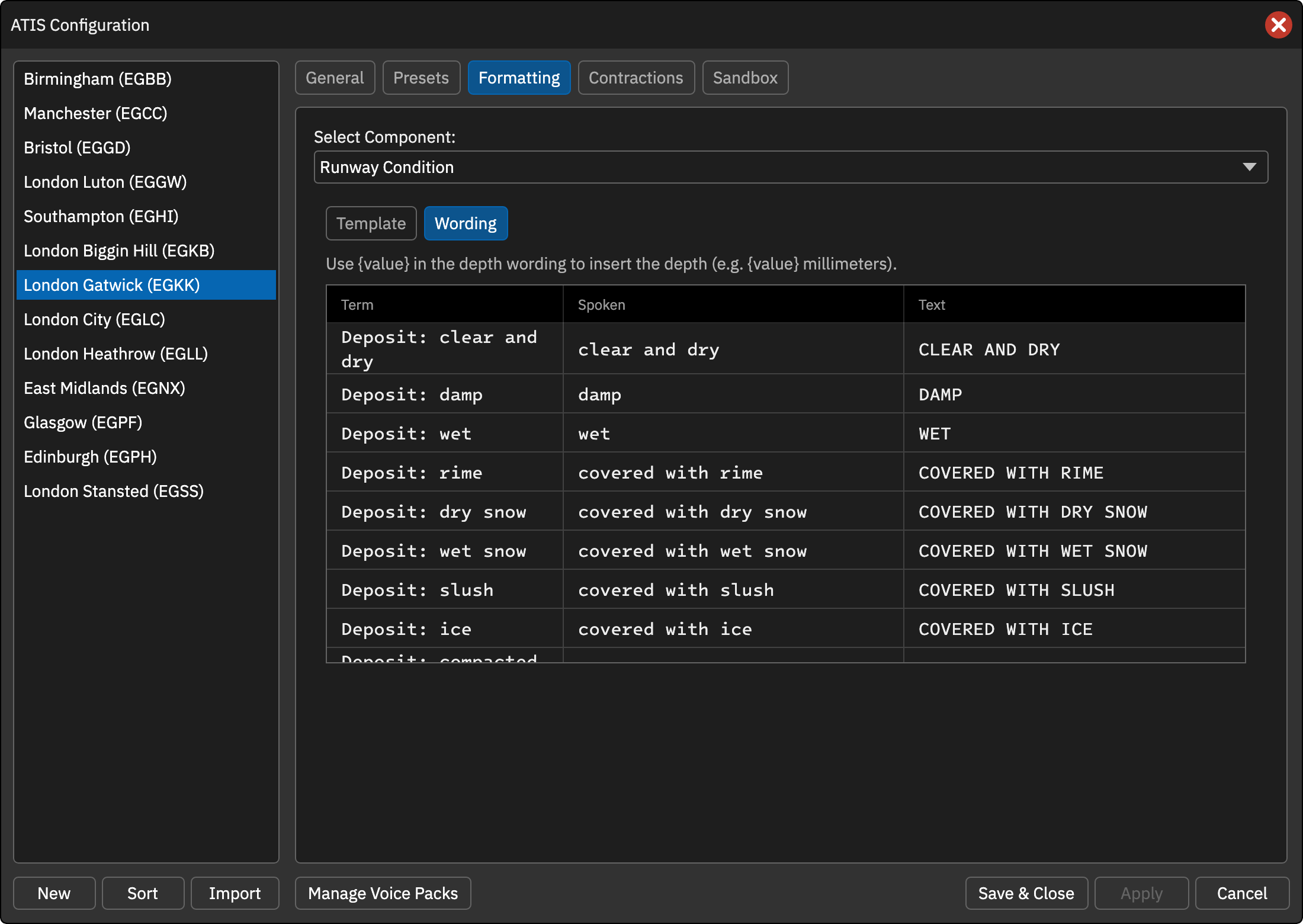Screen dimensions: 1303x924
Task: Expand the Select Component dropdown arrow
Action: point(1249,167)
